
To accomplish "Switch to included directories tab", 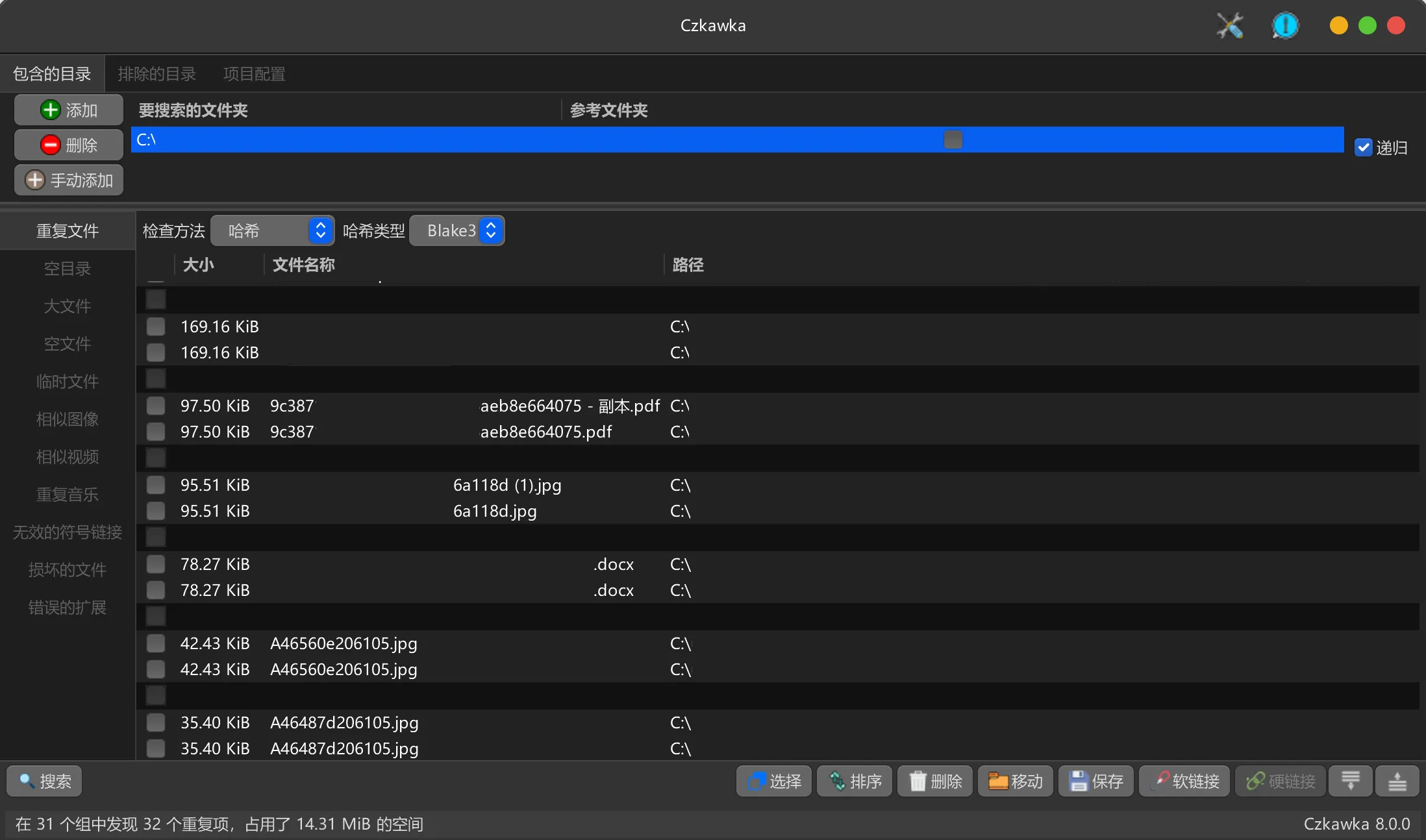I will coord(52,74).
